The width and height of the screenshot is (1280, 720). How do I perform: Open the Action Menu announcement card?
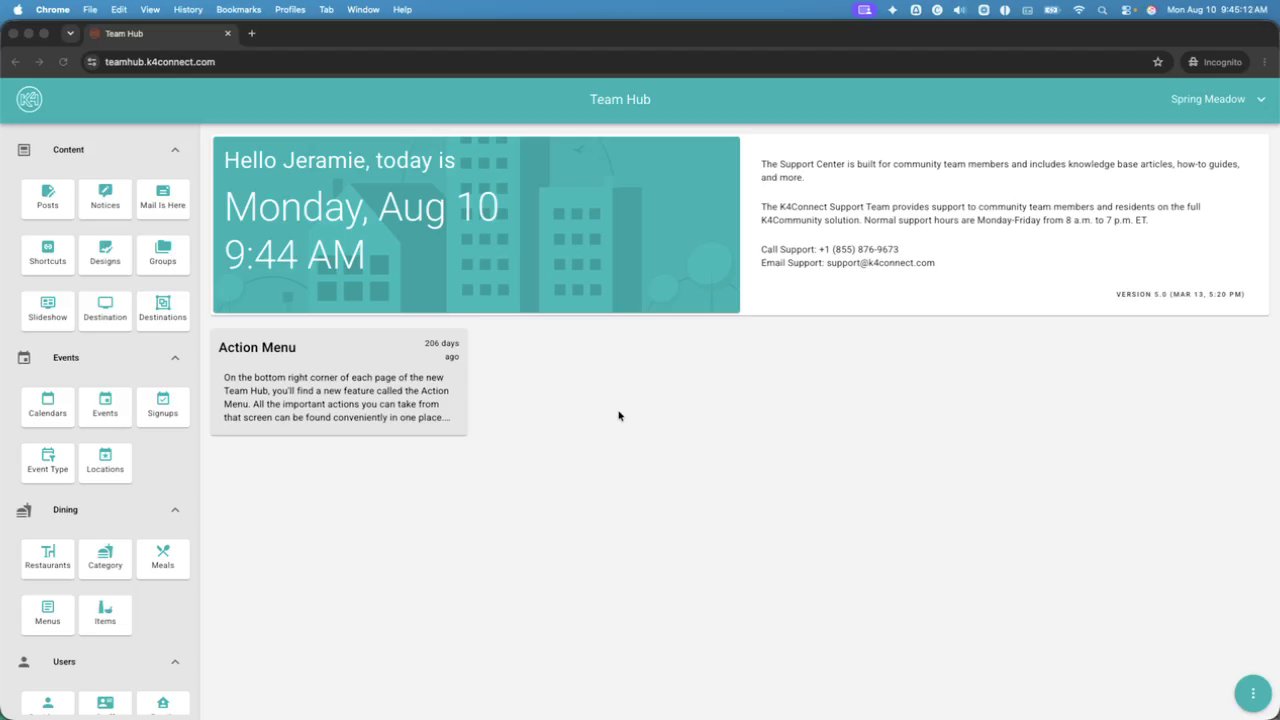(339, 382)
